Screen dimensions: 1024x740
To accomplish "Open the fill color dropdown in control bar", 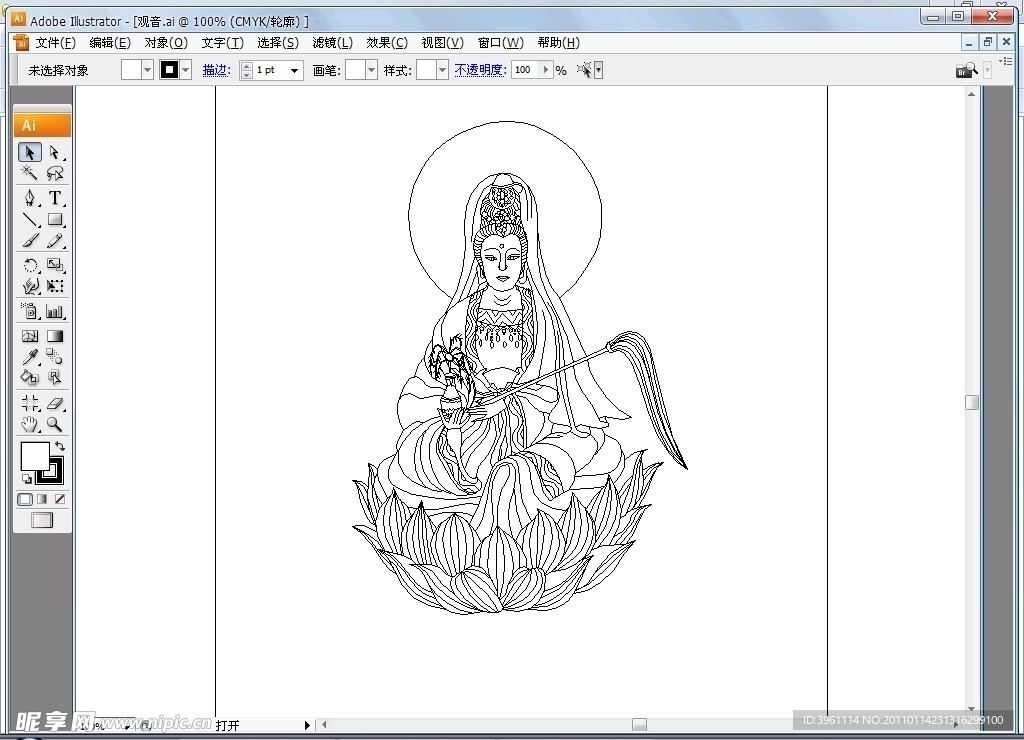I will 147,70.
